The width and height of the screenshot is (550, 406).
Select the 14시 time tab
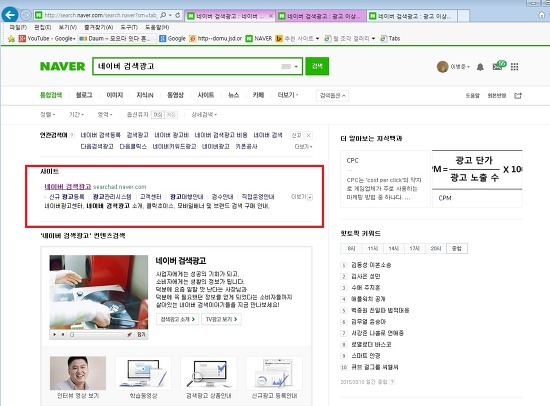394,248
